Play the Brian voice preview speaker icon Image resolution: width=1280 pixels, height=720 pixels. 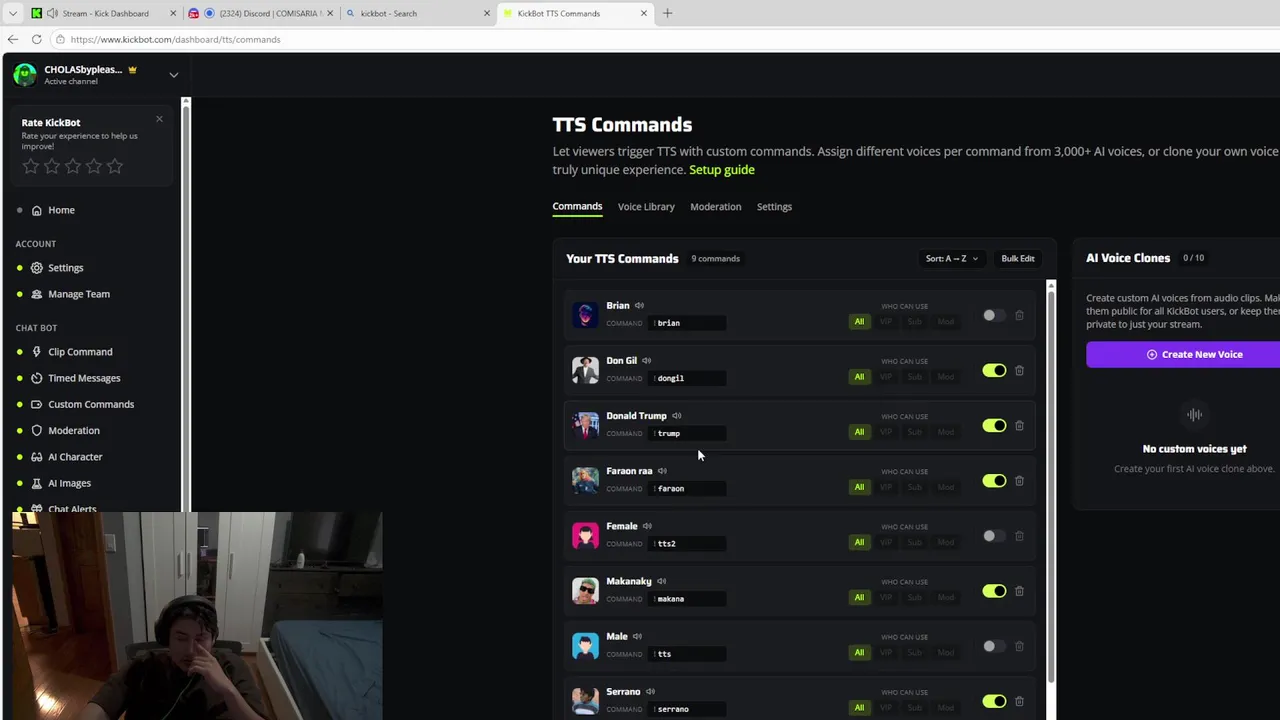click(x=639, y=306)
